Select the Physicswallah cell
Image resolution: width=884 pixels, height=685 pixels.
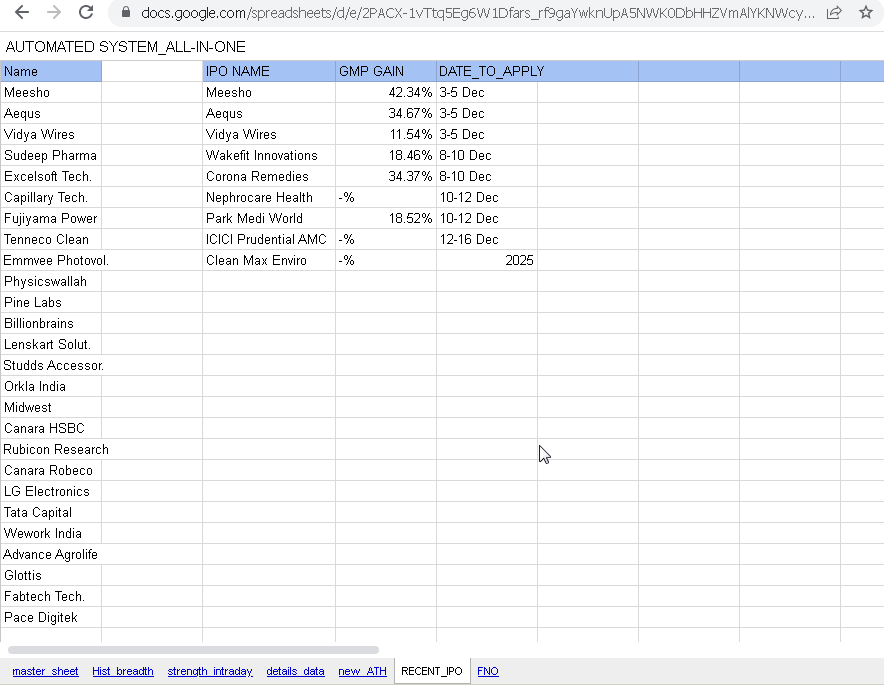(x=51, y=281)
